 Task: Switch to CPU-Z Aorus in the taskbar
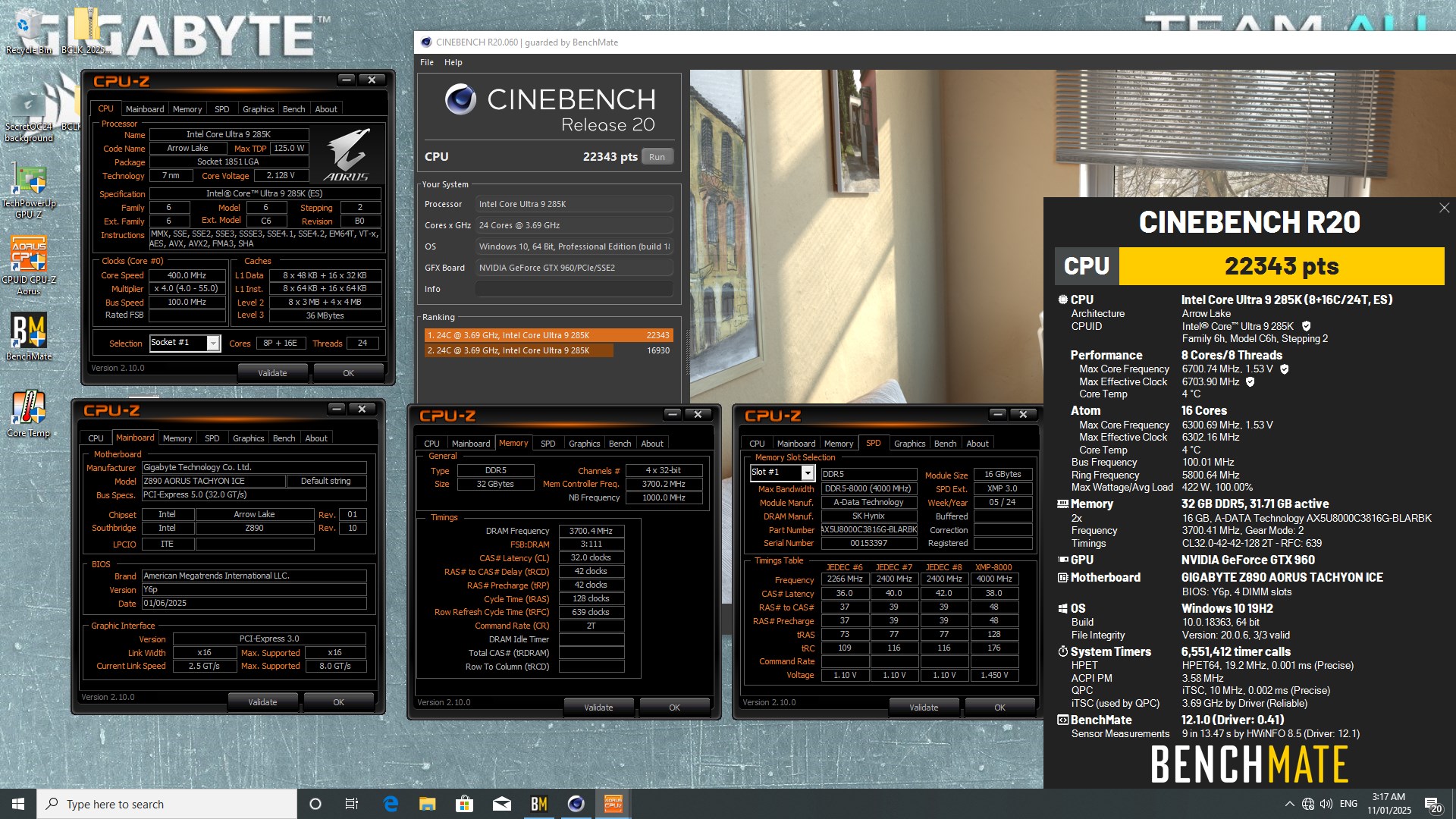613,804
